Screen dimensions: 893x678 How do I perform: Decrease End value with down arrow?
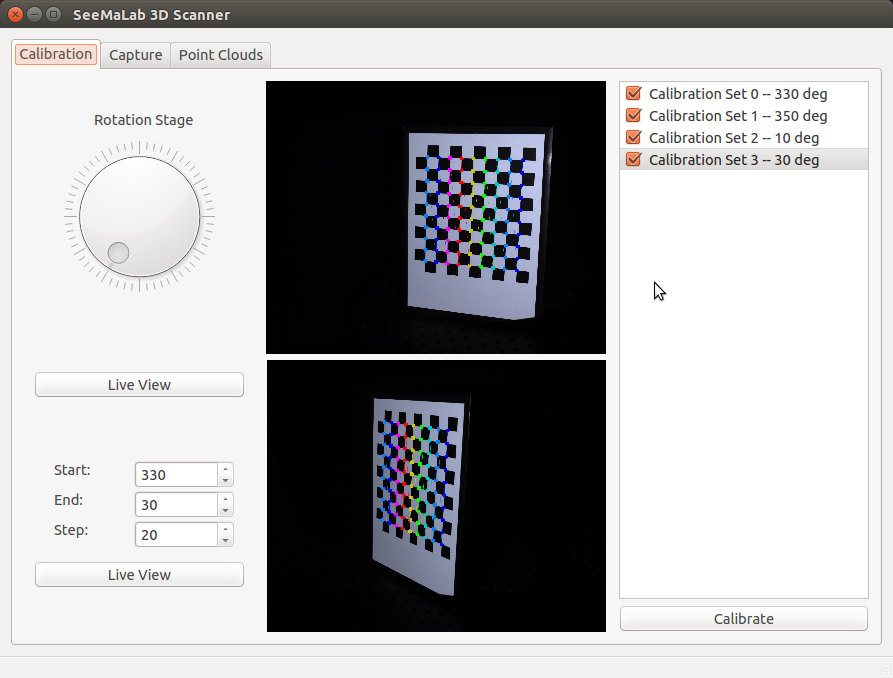coord(226,511)
